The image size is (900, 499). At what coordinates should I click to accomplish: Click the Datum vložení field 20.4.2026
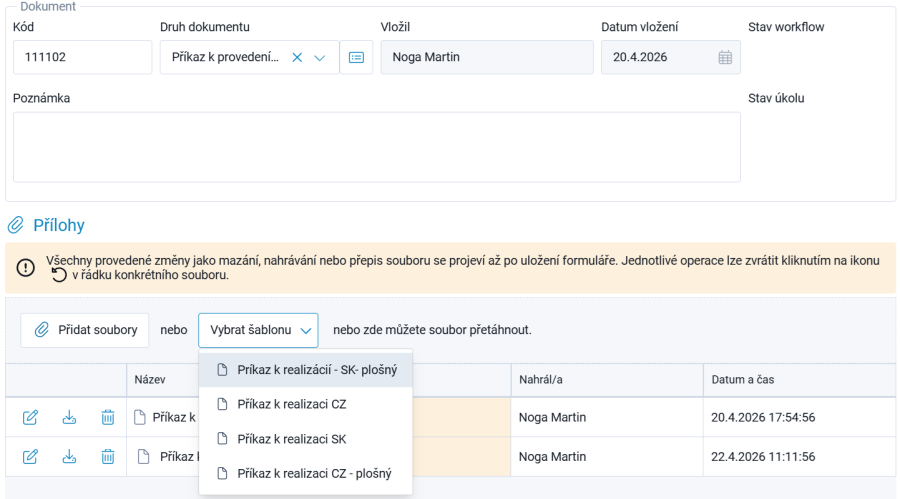670,57
